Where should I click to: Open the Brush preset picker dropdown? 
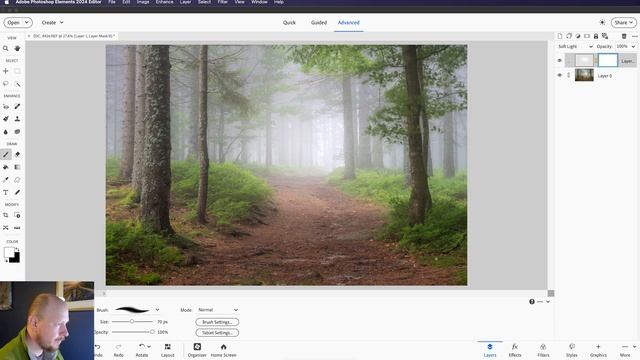(157, 310)
